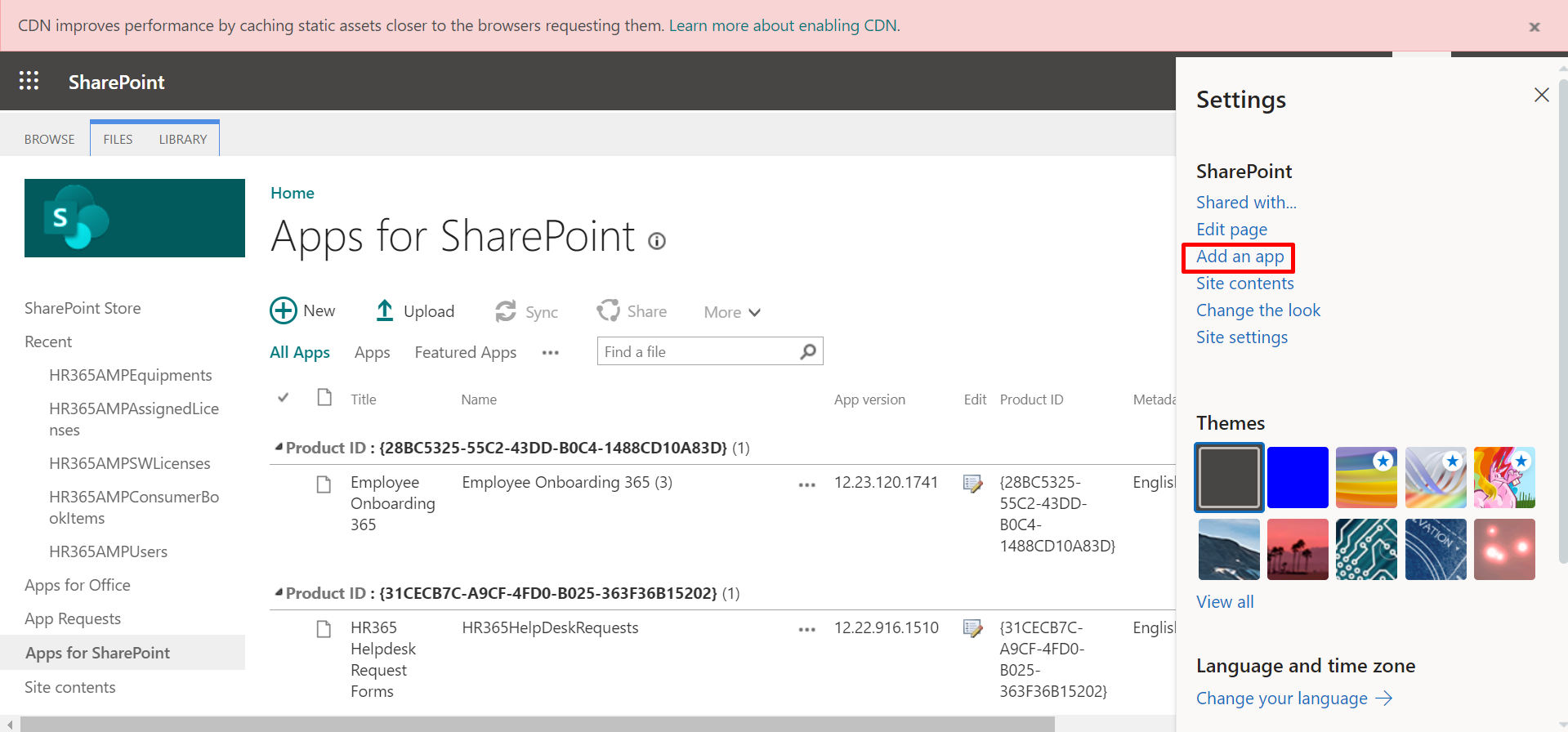Expand the More dropdown

(x=732, y=312)
